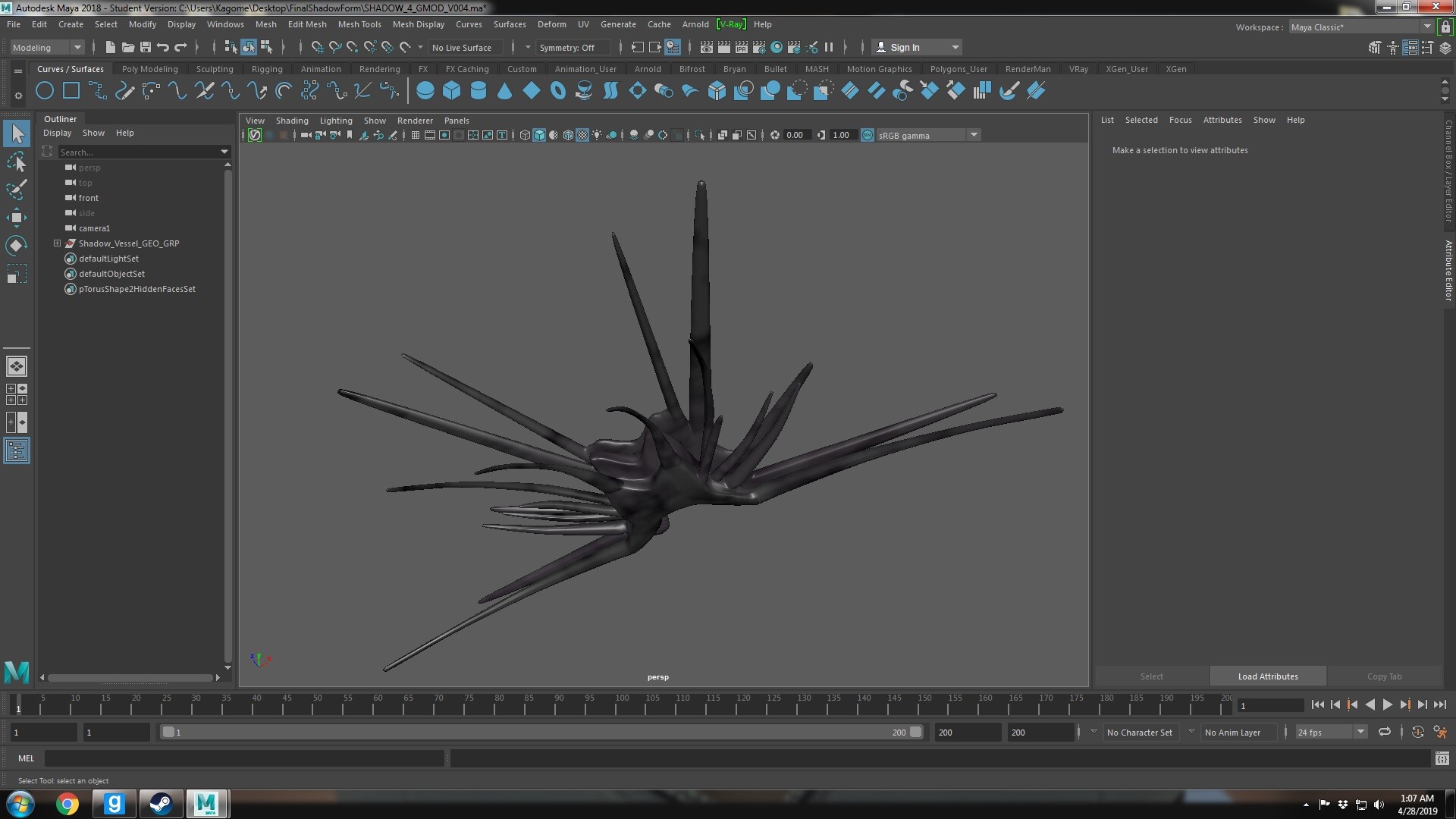
Task: Toggle the playback loop button
Action: point(1384,732)
